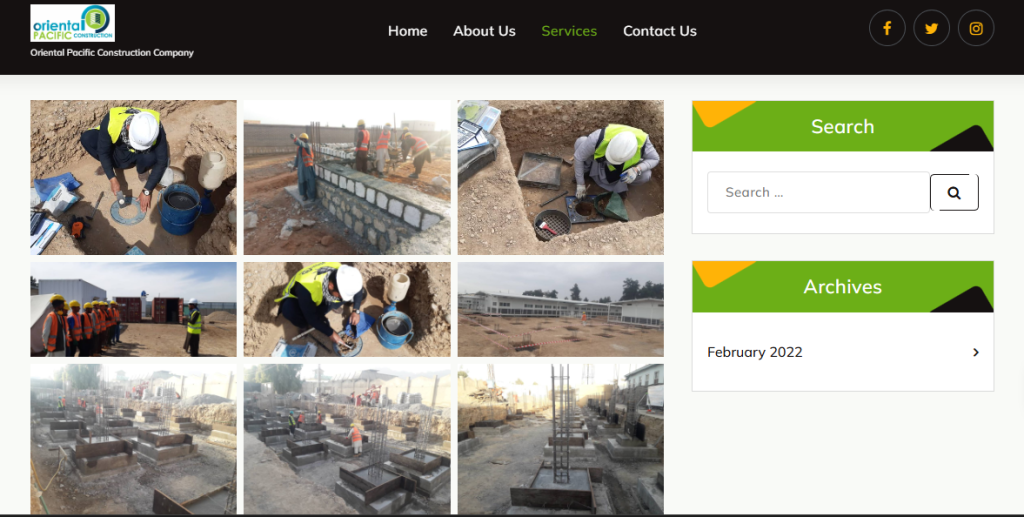The height and width of the screenshot is (517, 1024).
Task: Open photo of worker with sieve trays
Action: pyautogui.click(x=560, y=177)
